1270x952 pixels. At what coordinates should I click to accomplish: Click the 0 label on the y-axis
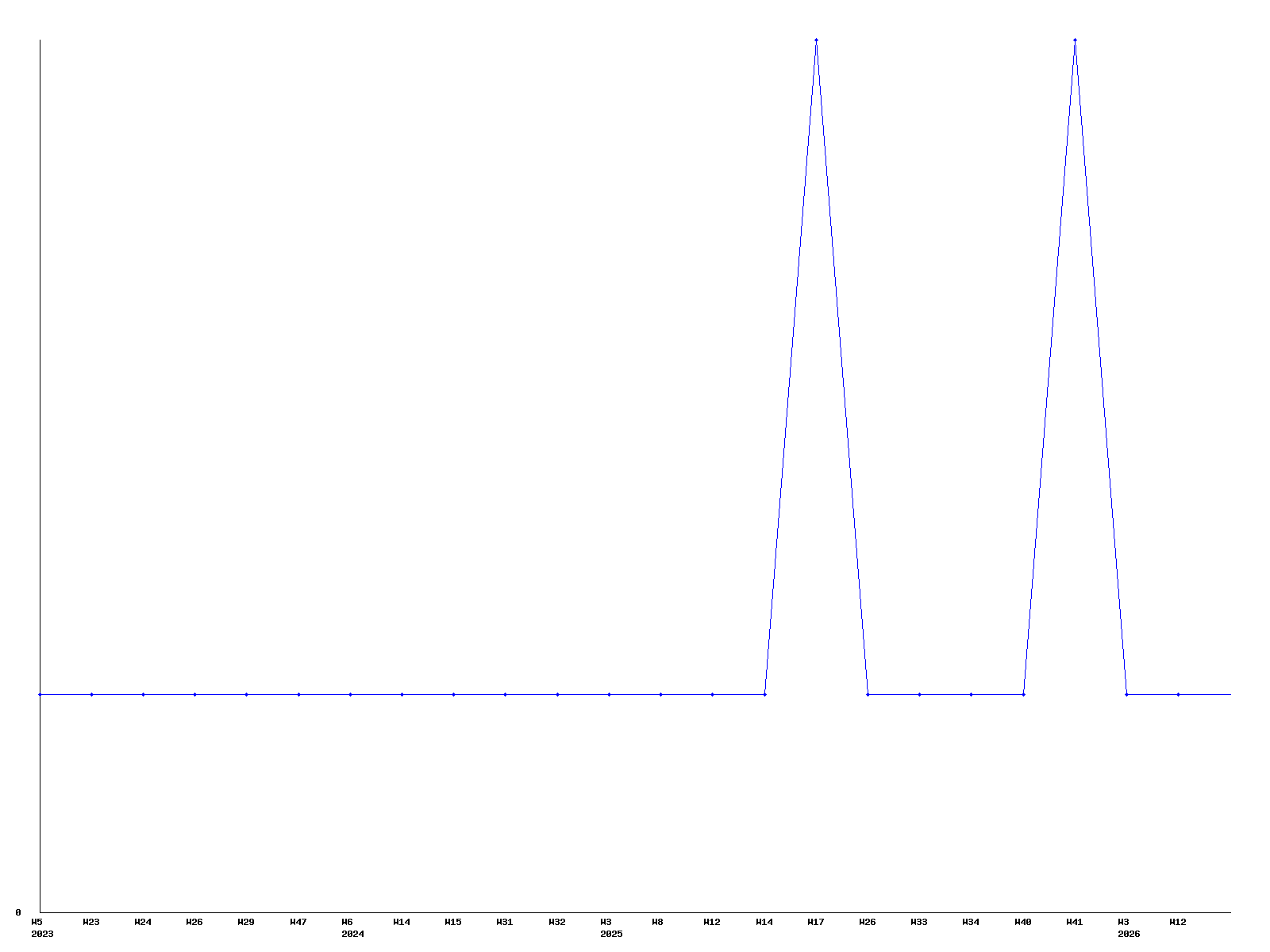(18, 912)
